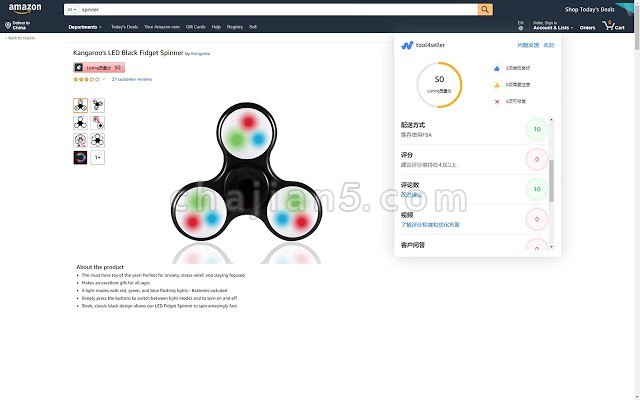This screenshot has width=640, height=400.
Task: Click the Orders link
Action: (x=587, y=28)
